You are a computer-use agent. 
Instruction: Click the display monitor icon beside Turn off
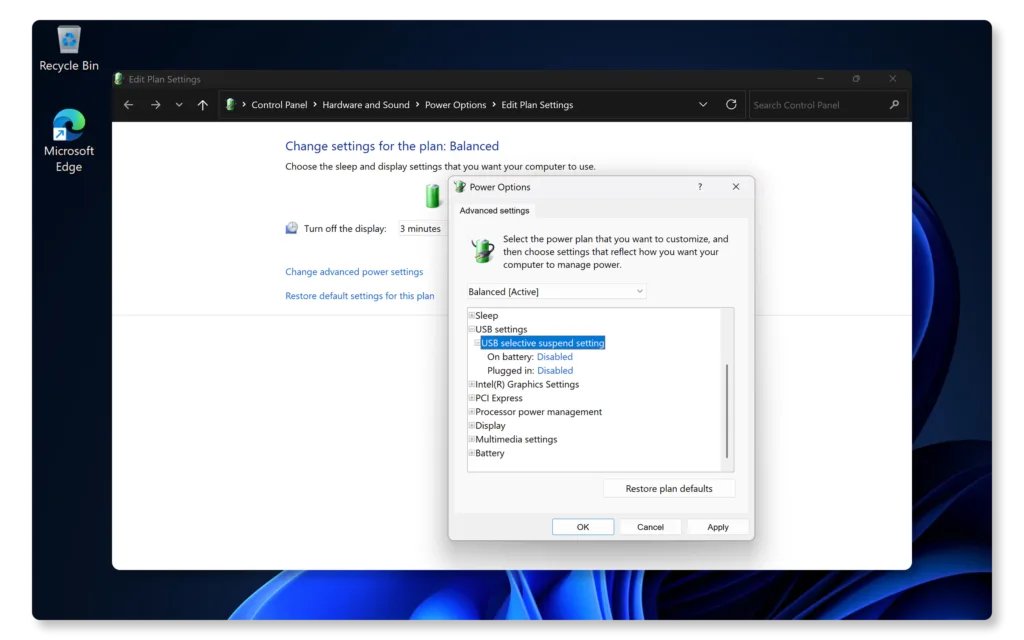[291, 228]
